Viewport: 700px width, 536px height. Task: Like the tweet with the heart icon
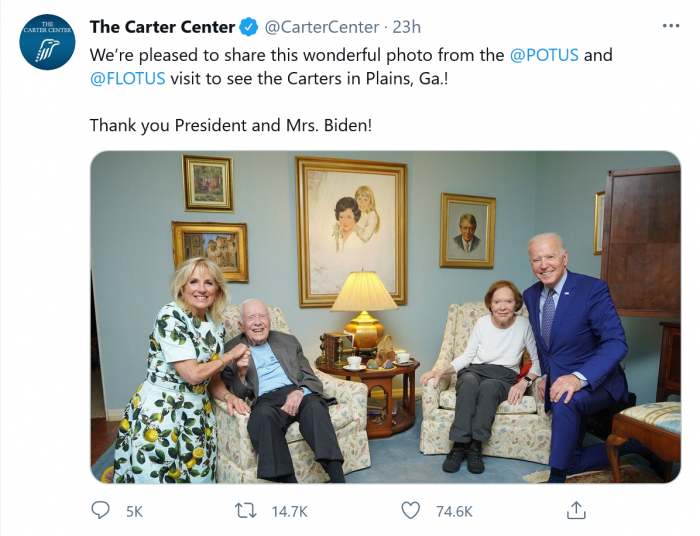point(410,511)
